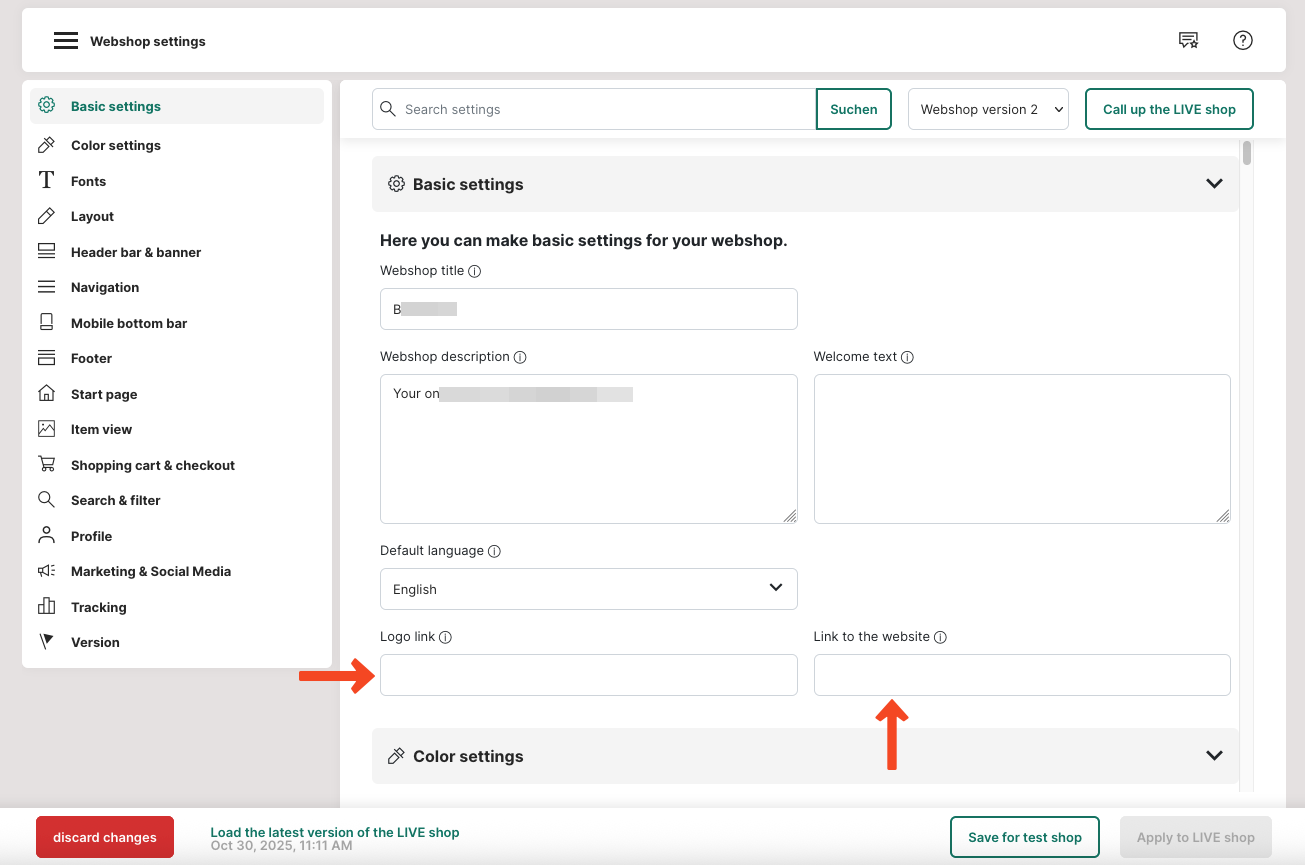Open the Webshop version 2 dropdown
1305x865 pixels.
click(x=988, y=109)
